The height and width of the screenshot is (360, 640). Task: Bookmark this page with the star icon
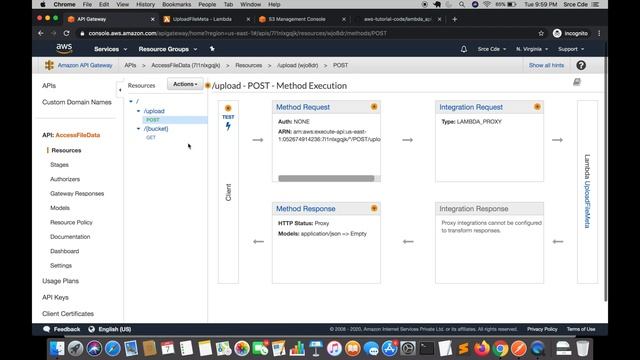coord(541,33)
